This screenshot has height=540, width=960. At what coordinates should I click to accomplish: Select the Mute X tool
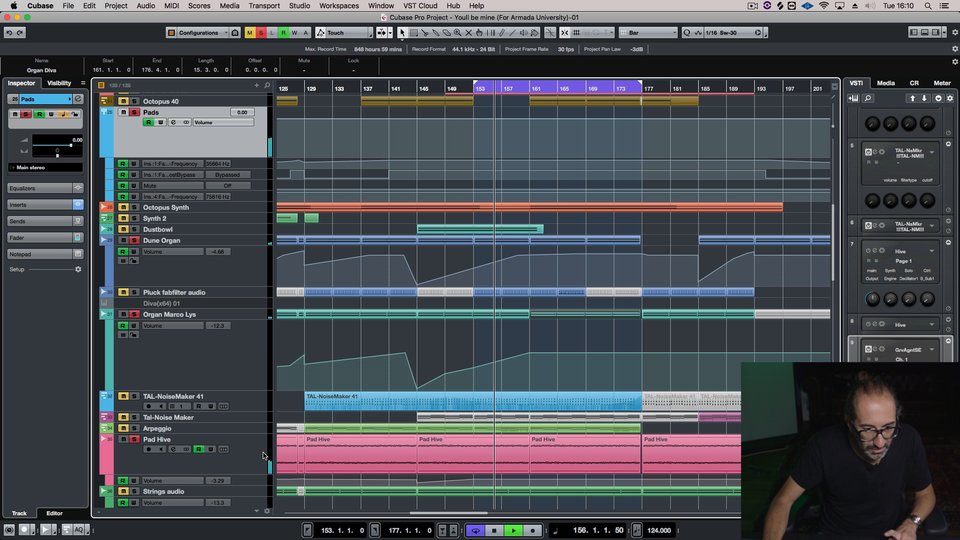click(x=468, y=32)
